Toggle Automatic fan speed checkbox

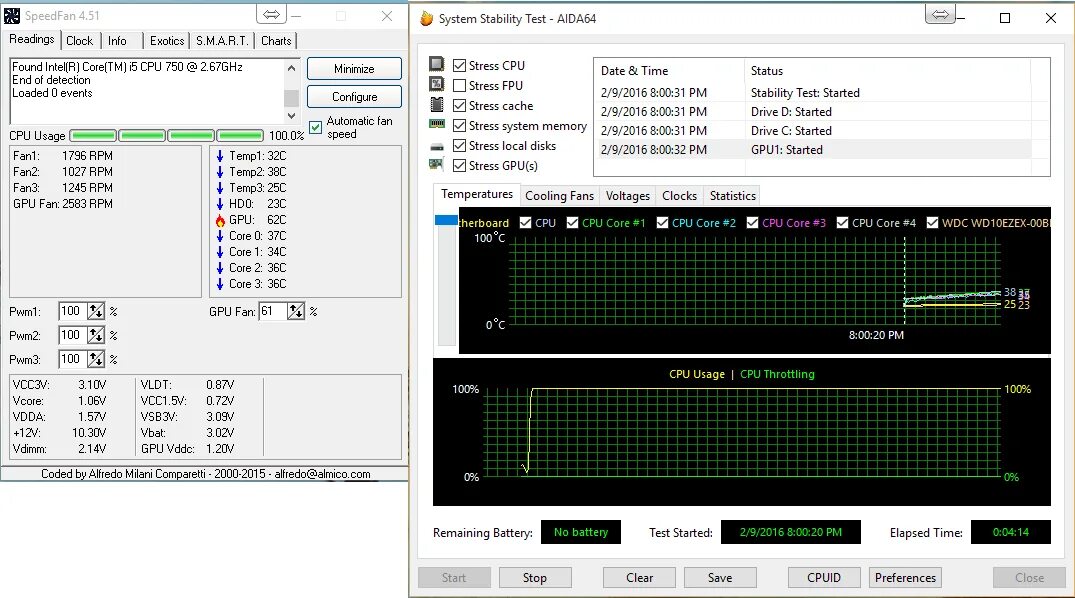coord(315,128)
